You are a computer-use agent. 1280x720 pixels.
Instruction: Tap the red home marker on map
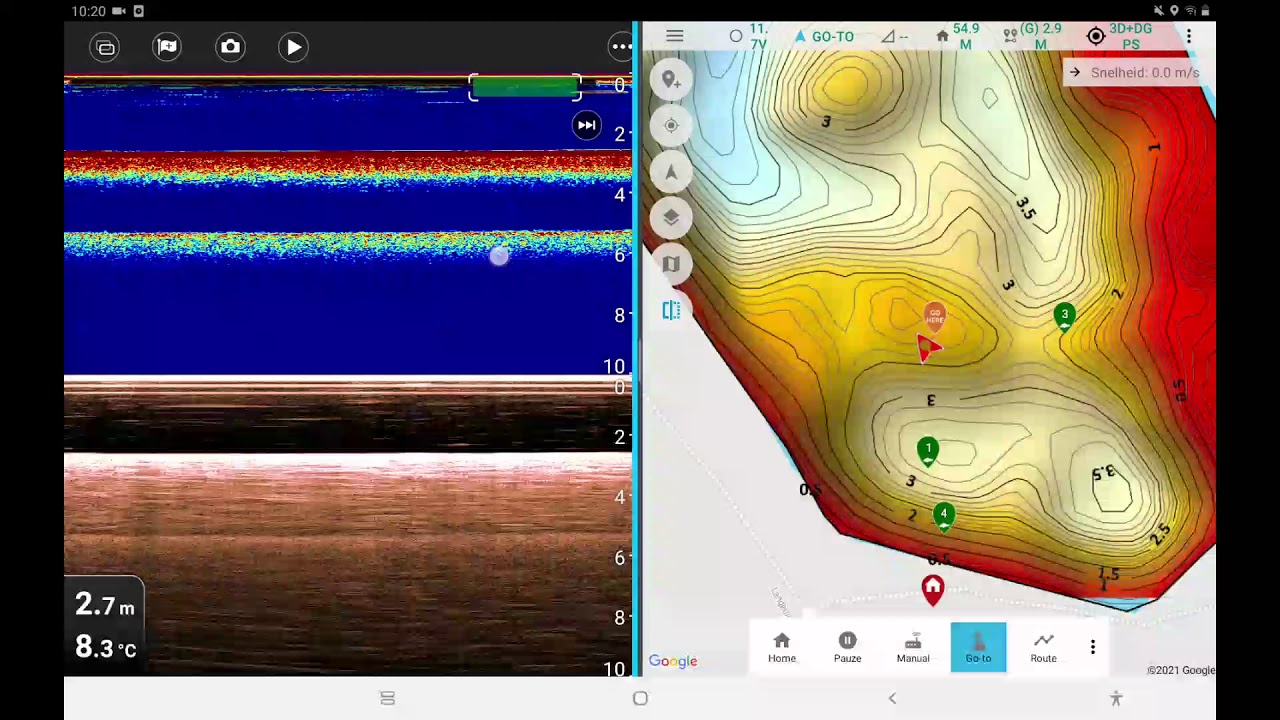click(x=933, y=590)
